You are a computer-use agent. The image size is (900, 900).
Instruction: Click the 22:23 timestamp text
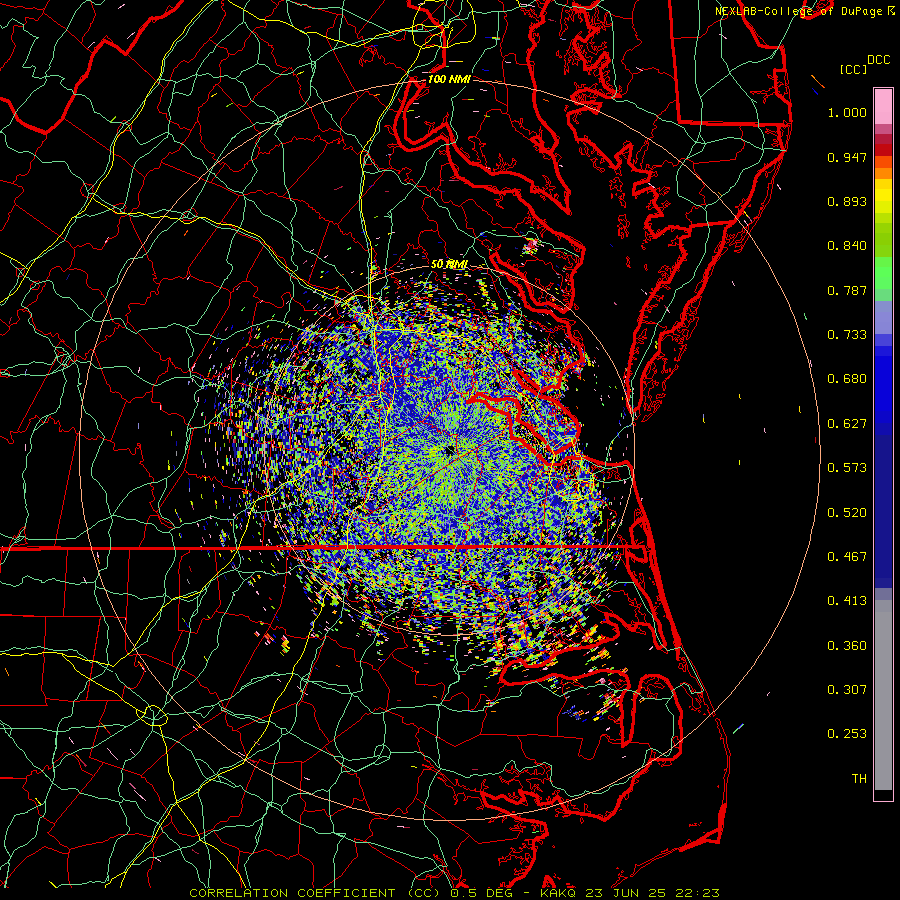[697, 893]
